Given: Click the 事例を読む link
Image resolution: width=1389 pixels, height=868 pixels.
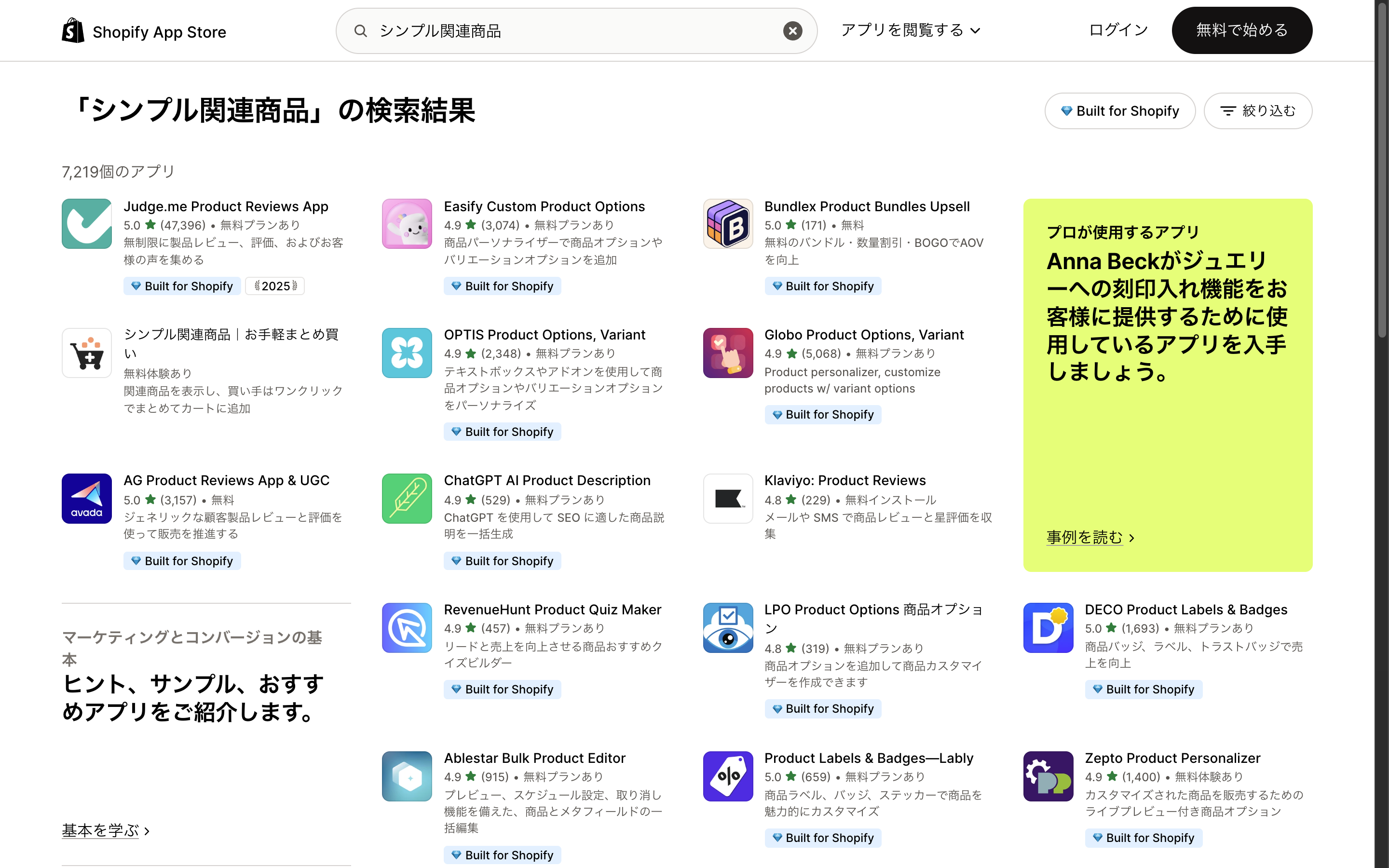Looking at the screenshot, I should point(1090,537).
